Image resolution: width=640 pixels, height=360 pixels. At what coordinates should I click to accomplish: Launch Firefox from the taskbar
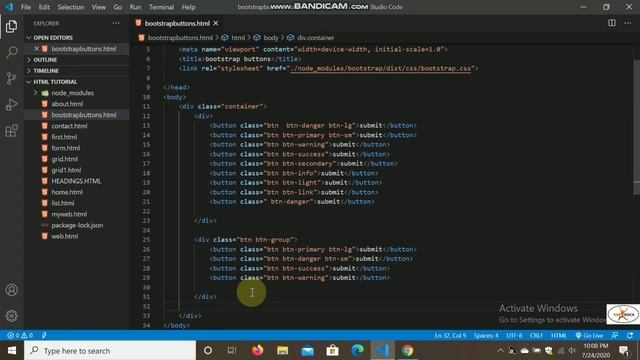(x=258, y=351)
